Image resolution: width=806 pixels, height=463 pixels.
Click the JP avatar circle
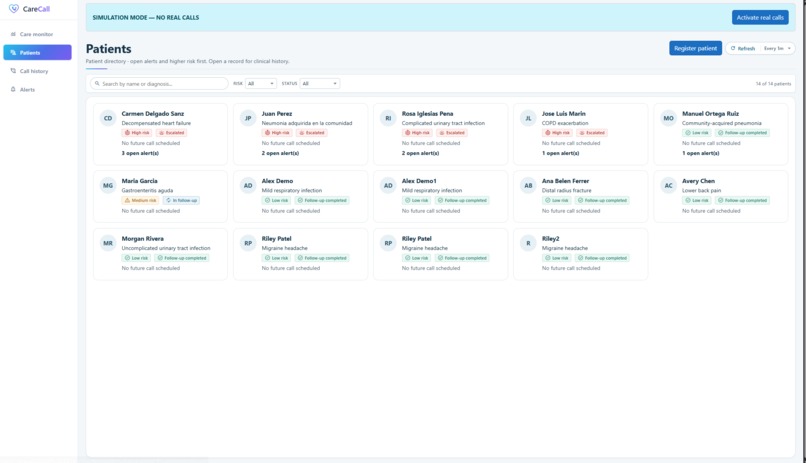pos(248,118)
